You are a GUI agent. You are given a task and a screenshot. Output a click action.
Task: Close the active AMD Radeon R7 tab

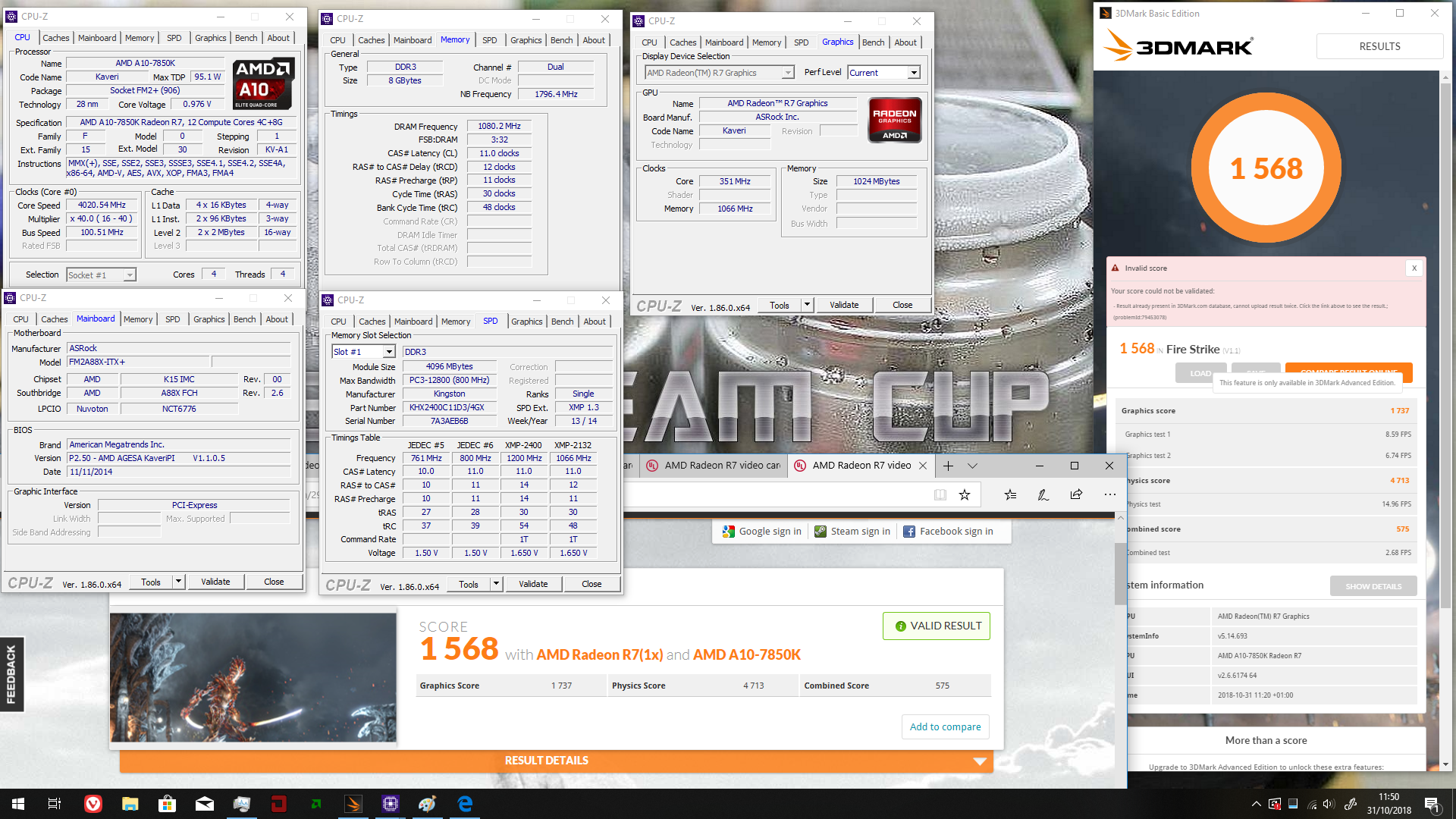coord(923,466)
